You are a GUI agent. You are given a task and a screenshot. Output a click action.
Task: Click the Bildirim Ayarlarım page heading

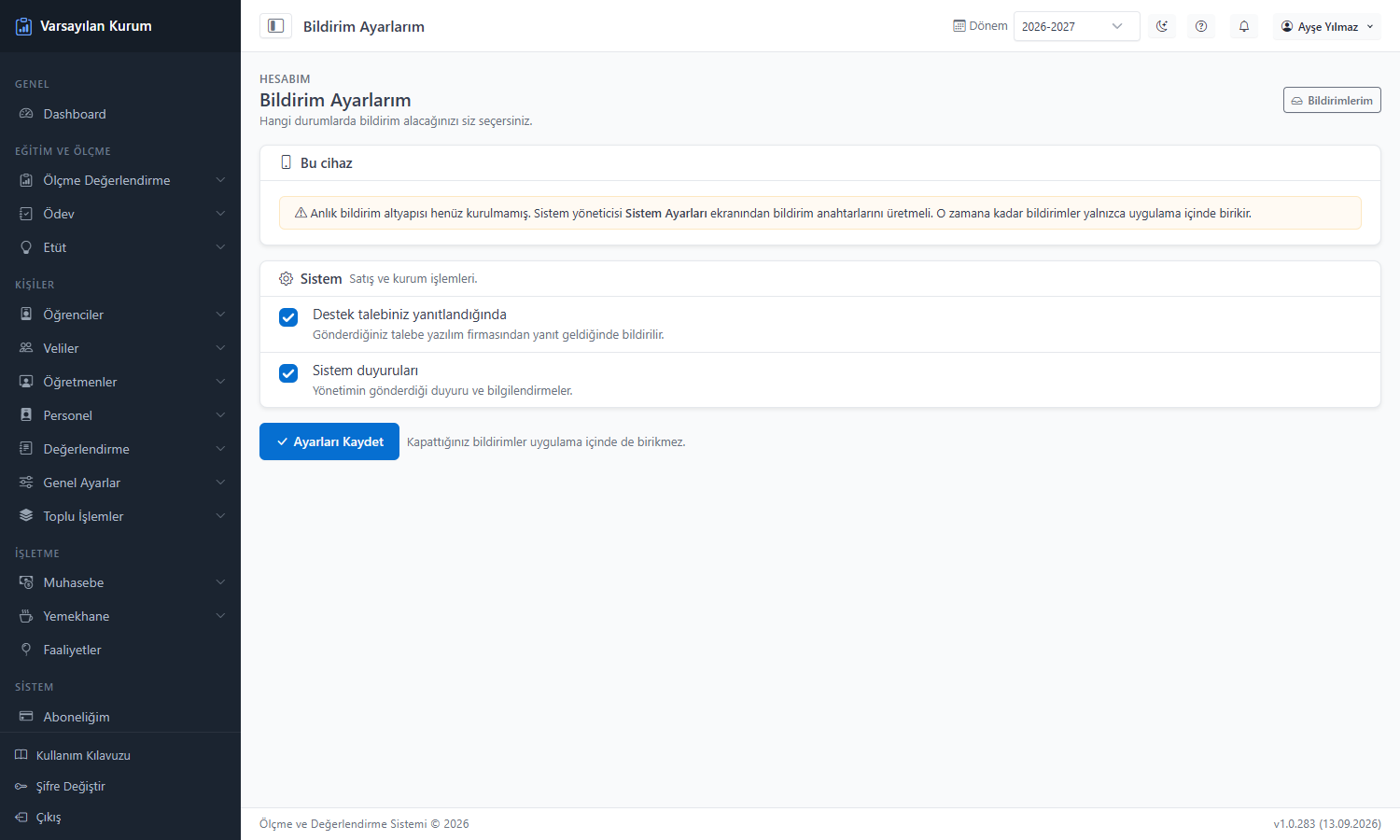click(335, 100)
